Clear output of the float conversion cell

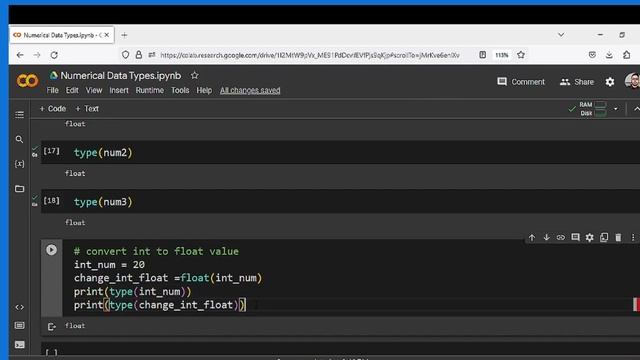coord(51,327)
